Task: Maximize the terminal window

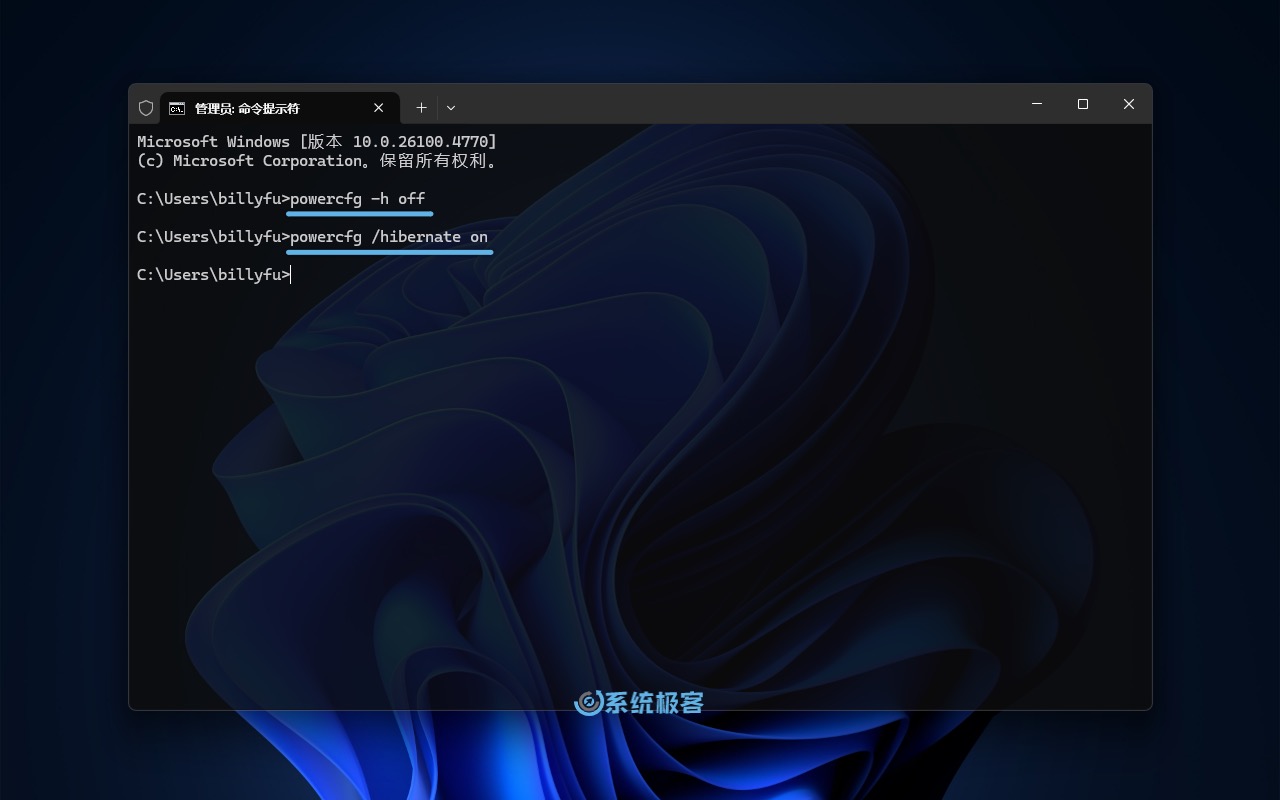Action: (x=1083, y=104)
